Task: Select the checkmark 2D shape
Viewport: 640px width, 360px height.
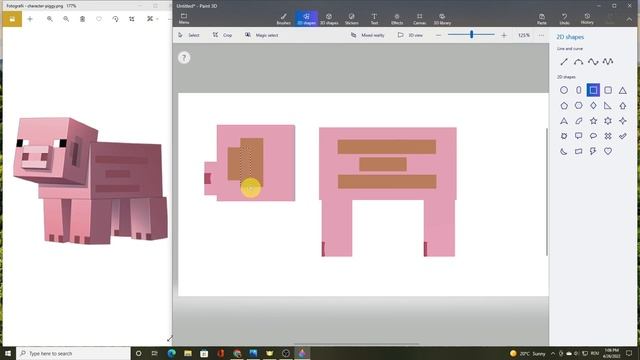Action: click(622, 136)
